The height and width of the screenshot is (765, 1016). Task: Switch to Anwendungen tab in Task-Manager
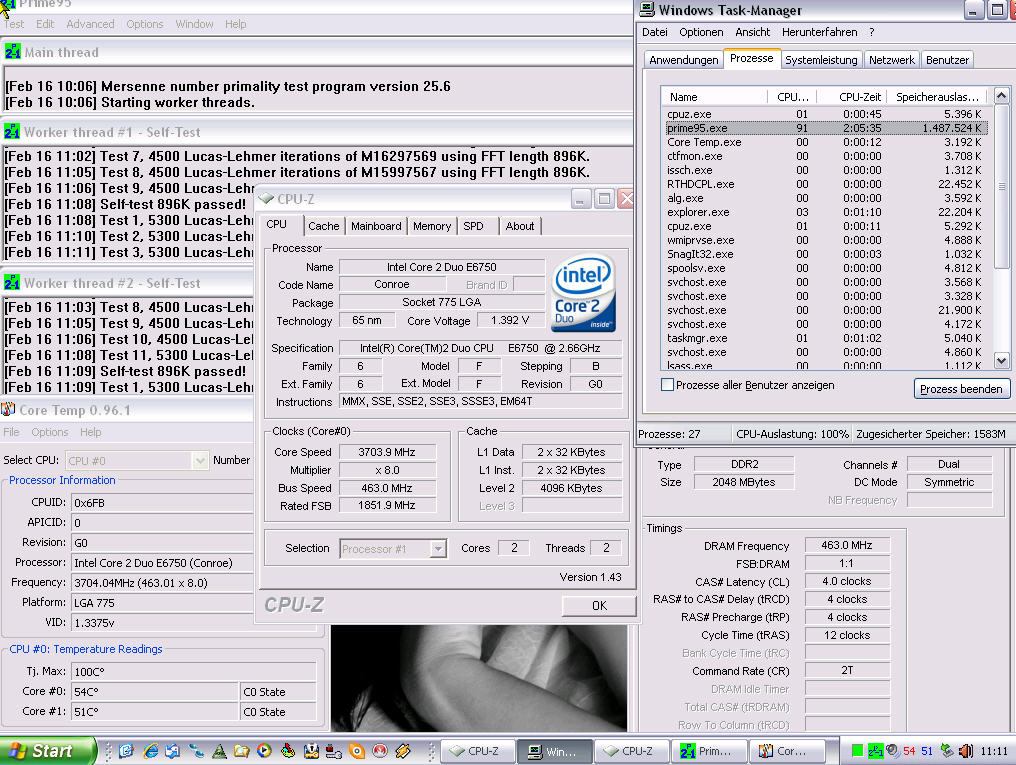pos(684,60)
